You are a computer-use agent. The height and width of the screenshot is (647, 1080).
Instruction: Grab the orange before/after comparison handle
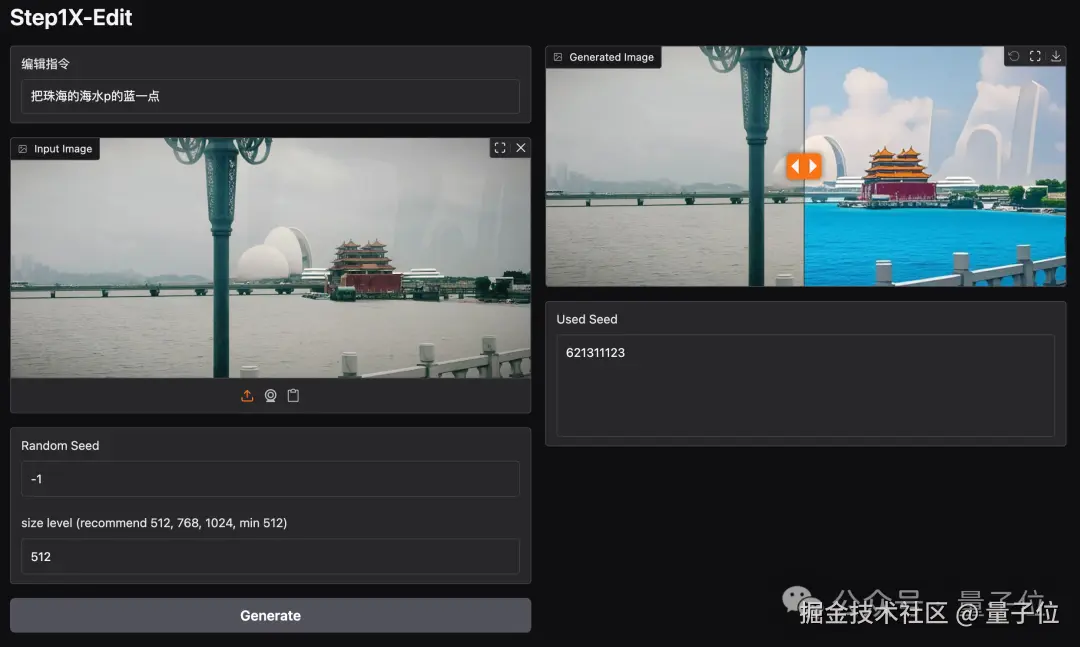(x=804, y=166)
